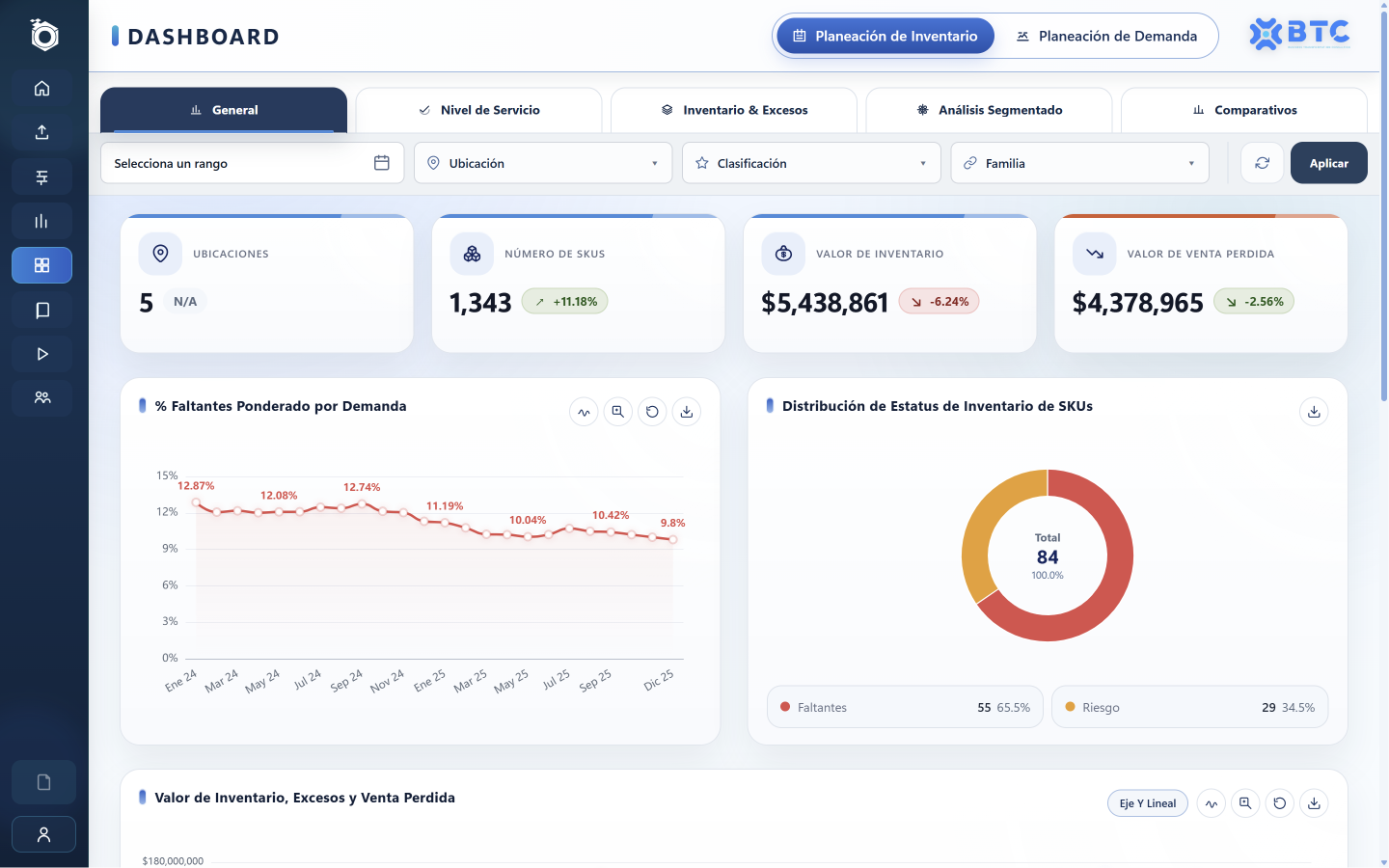This screenshot has width=1389, height=868.
Task: Click the Ubicaciones pin icon card
Action: [x=161, y=254]
